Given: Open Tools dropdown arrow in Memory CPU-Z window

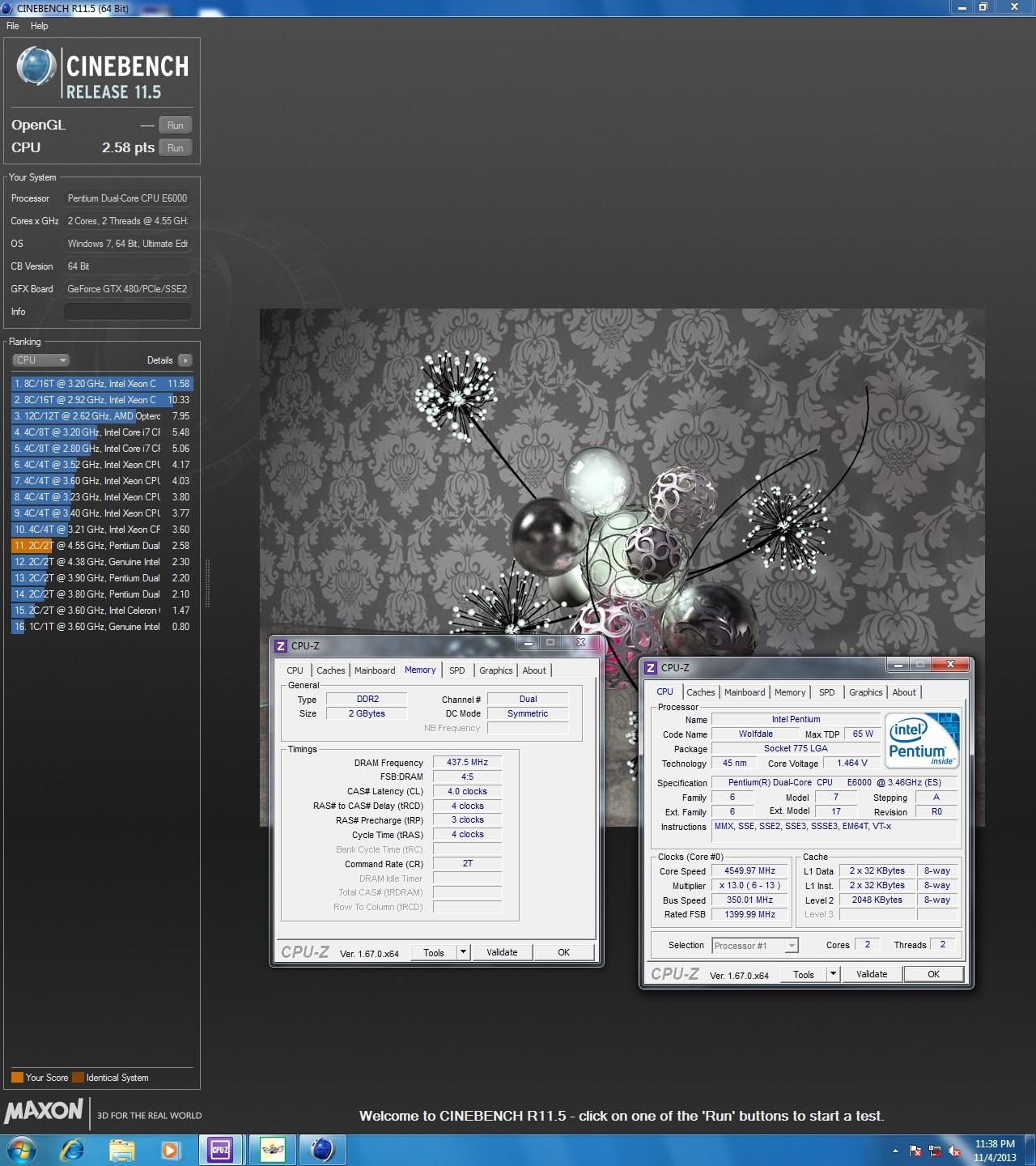Looking at the screenshot, I should pyautogui.click(x=463, y=952).
